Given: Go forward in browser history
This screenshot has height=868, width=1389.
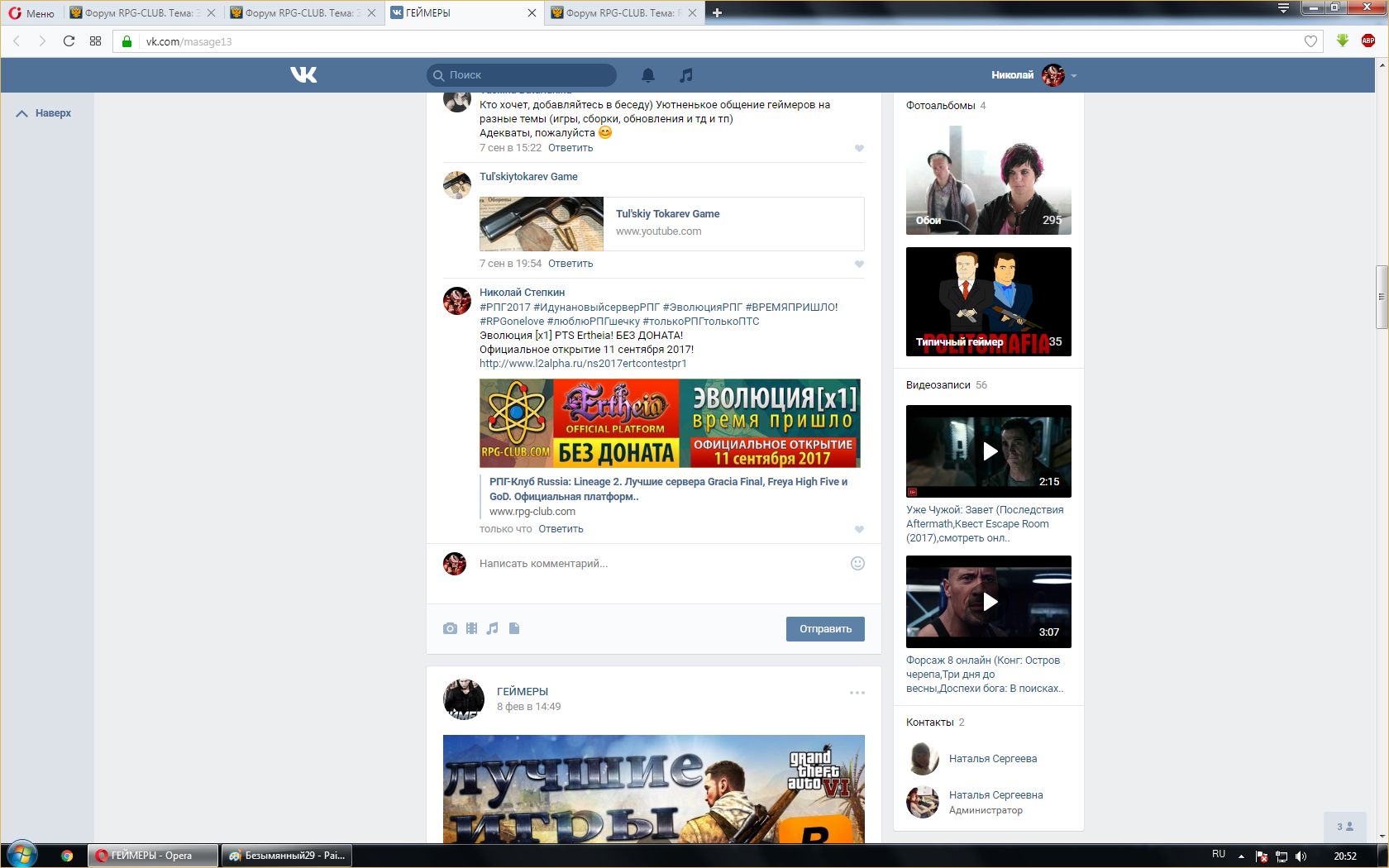Looking at the screenshot, I should 42,41.
